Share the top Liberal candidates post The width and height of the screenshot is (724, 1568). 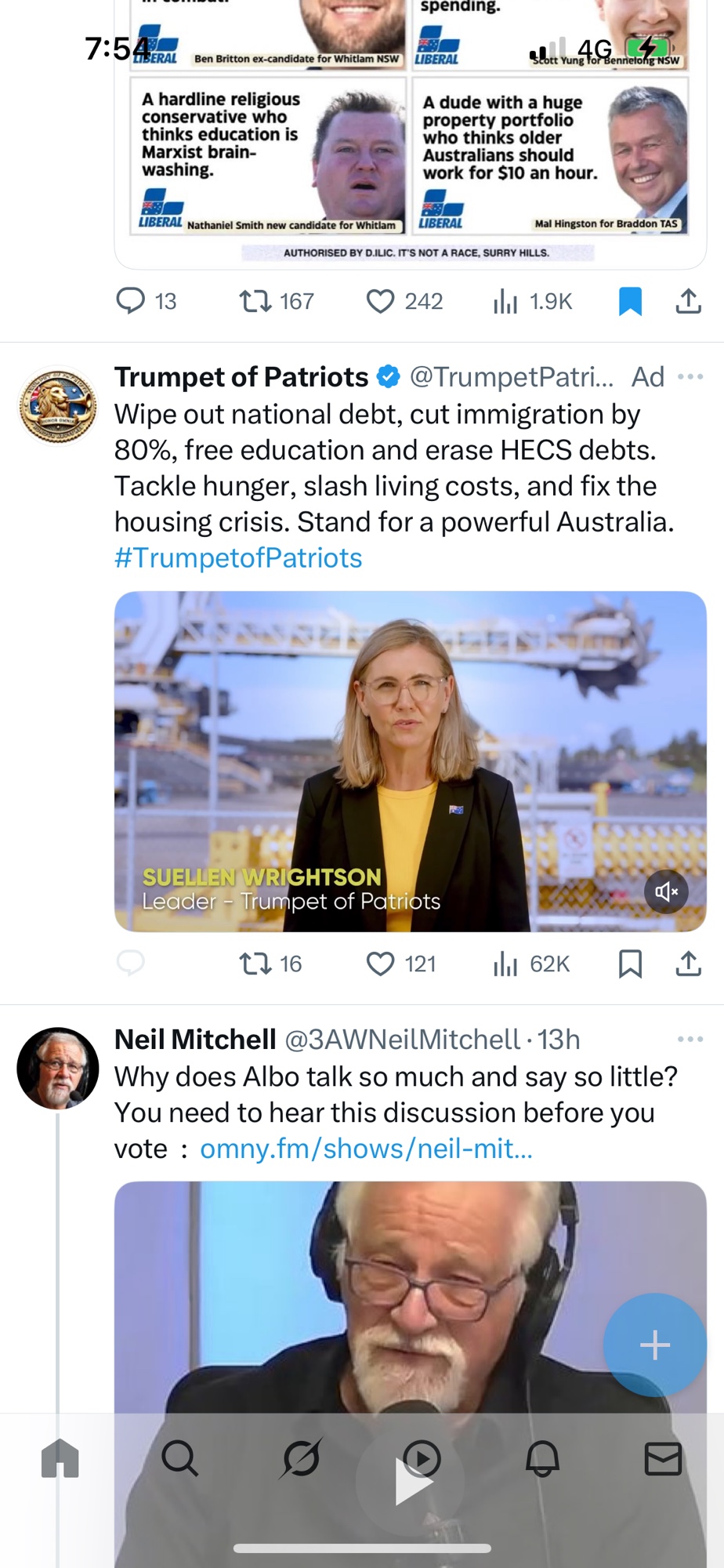(x=688, y=301)
